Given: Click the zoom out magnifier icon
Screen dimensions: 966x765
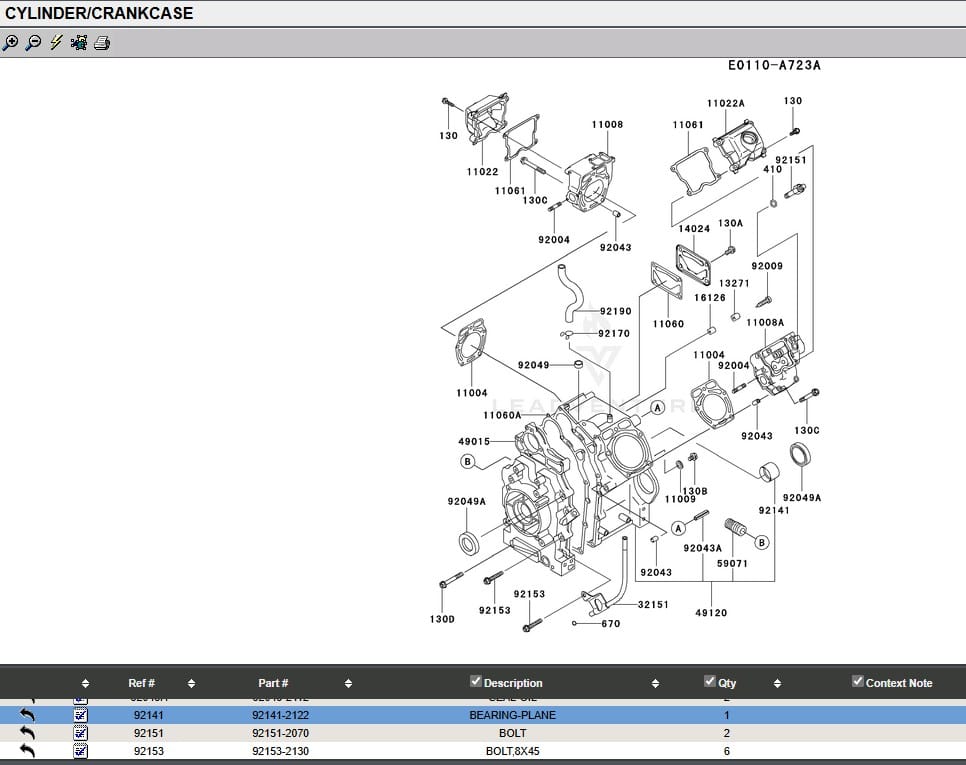Looking at the screenshot, I should (33, 43).
